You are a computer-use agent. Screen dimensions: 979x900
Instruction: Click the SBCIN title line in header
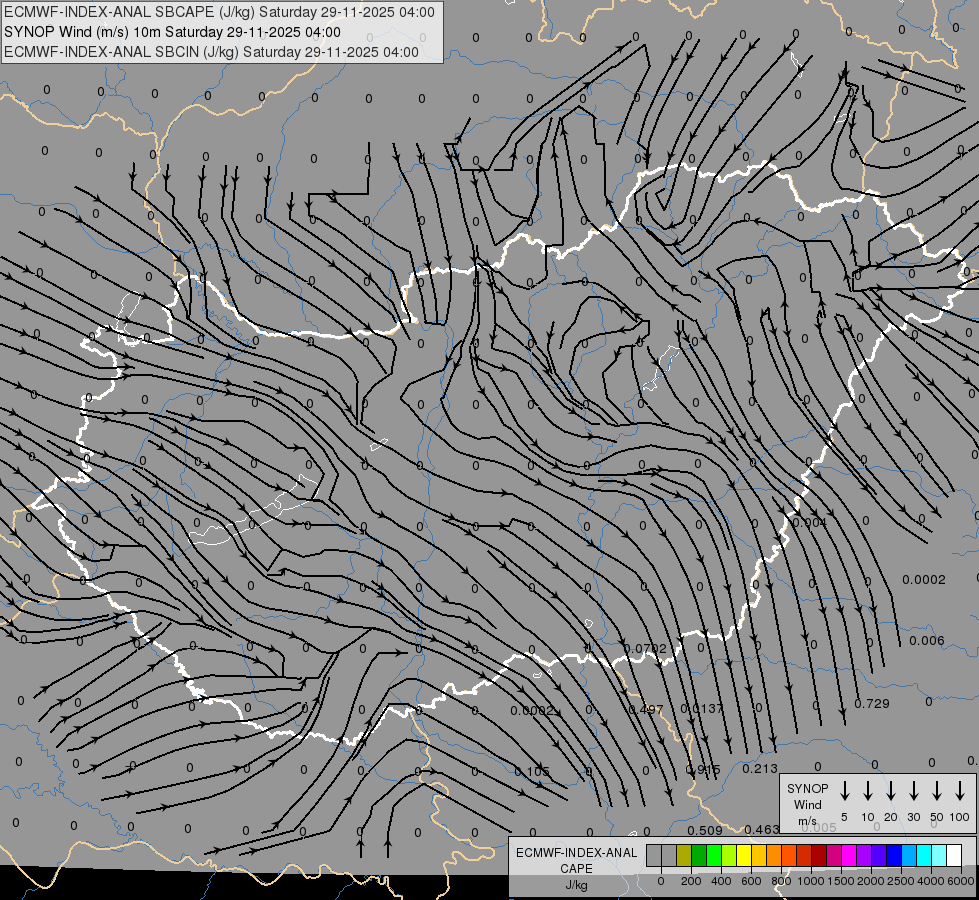pos(211,52)
